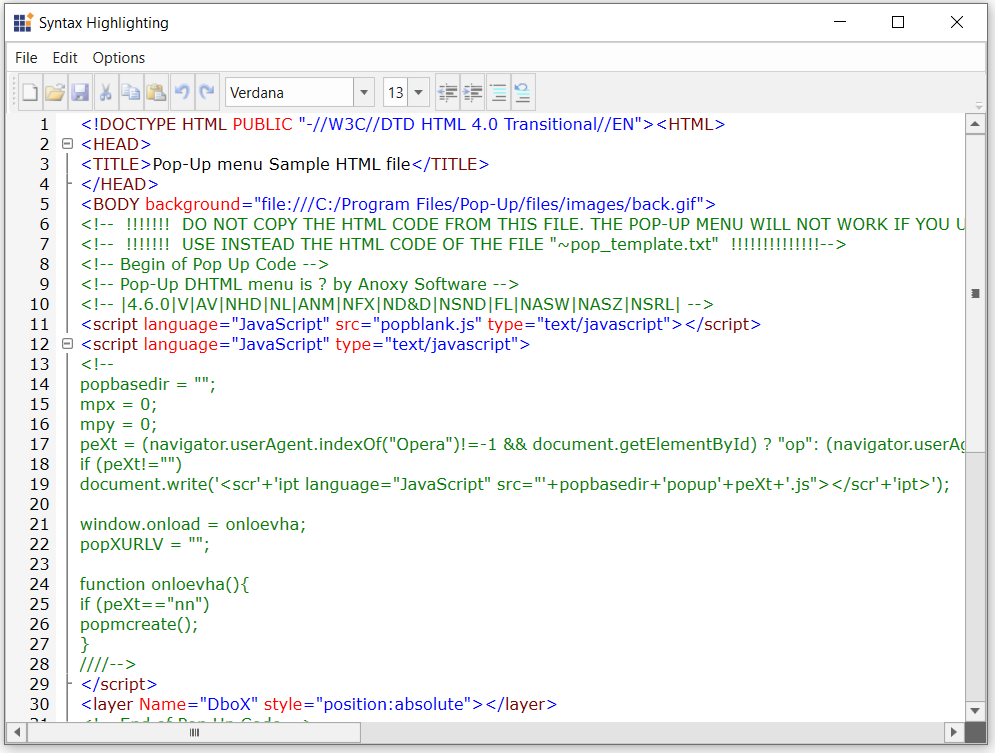Click the uncomment lines toolbar icon
This screenshot has width=995, height=753.
[523, 93]
